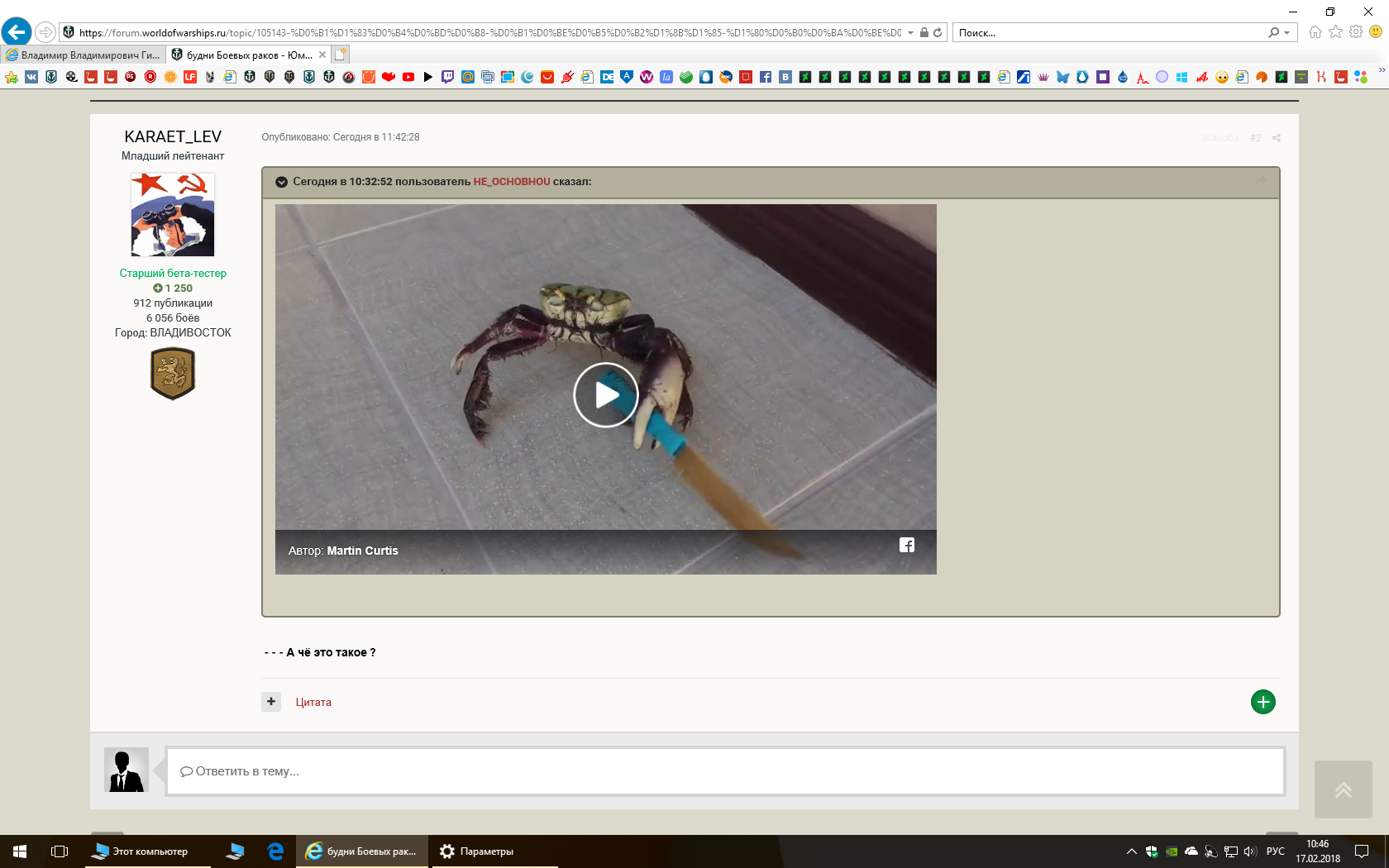1389x868 pixels.
Task: Jump to top with the double-chevron button
Action: pyautogui.click(x=1343, y=789)
